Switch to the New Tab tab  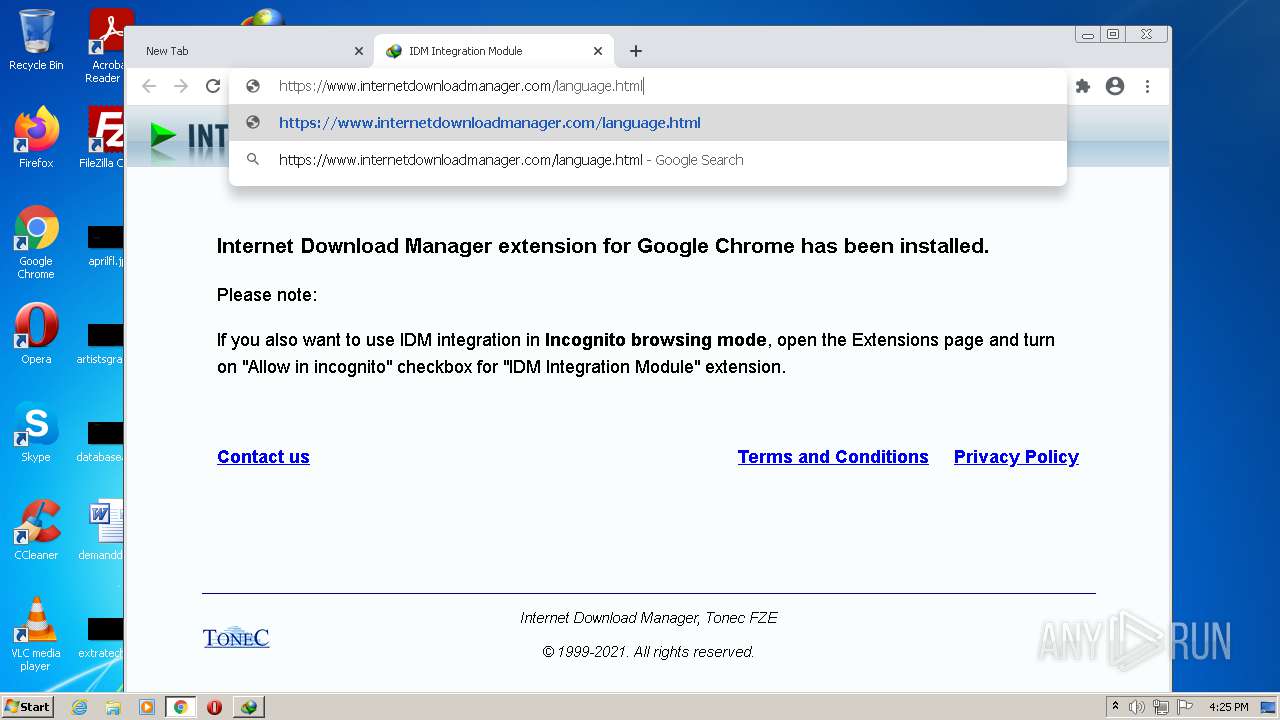(x=251, y=51)
